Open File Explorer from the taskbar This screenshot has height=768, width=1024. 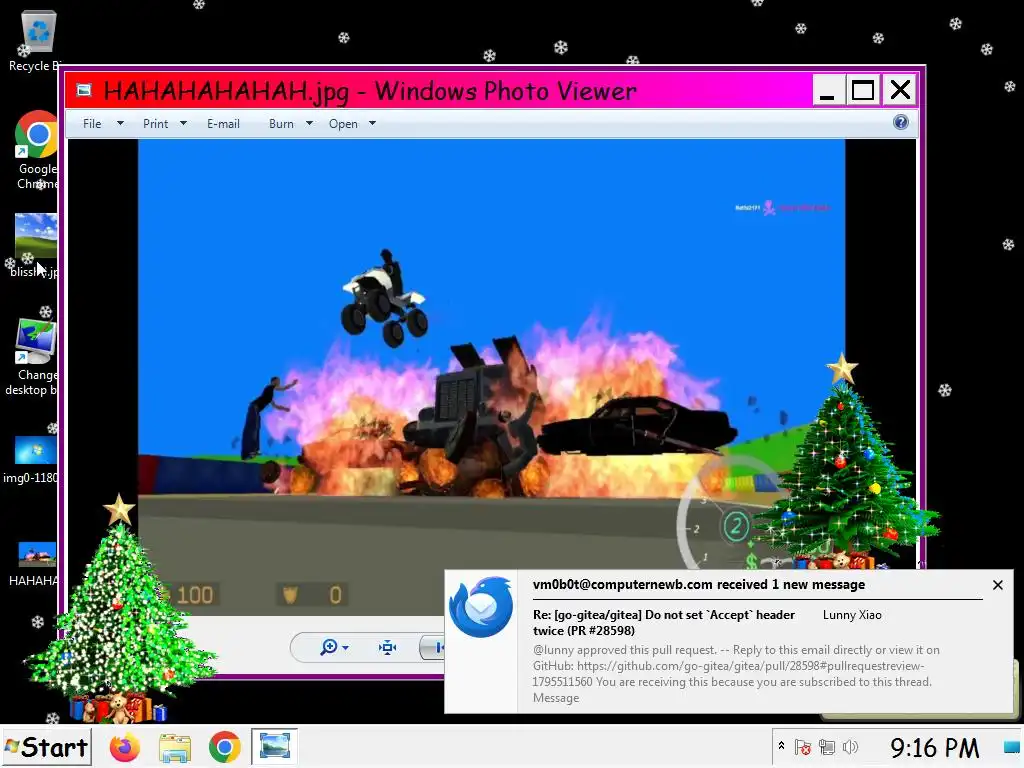(174, 748)
